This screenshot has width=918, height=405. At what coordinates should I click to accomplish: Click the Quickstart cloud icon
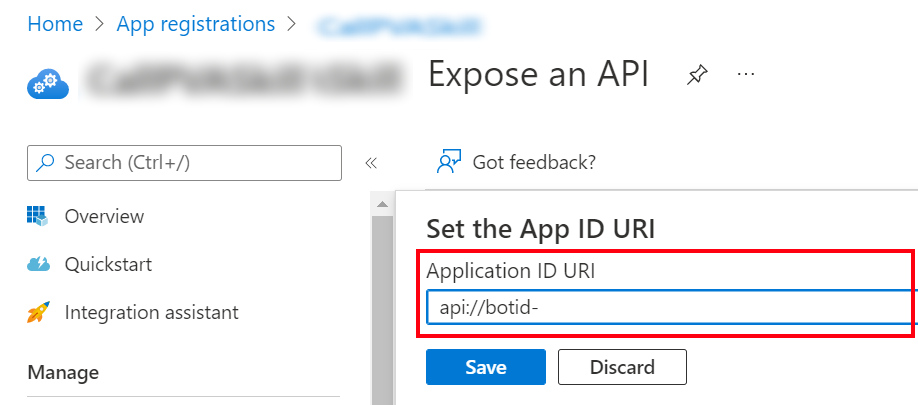click(x=38, y=265)
